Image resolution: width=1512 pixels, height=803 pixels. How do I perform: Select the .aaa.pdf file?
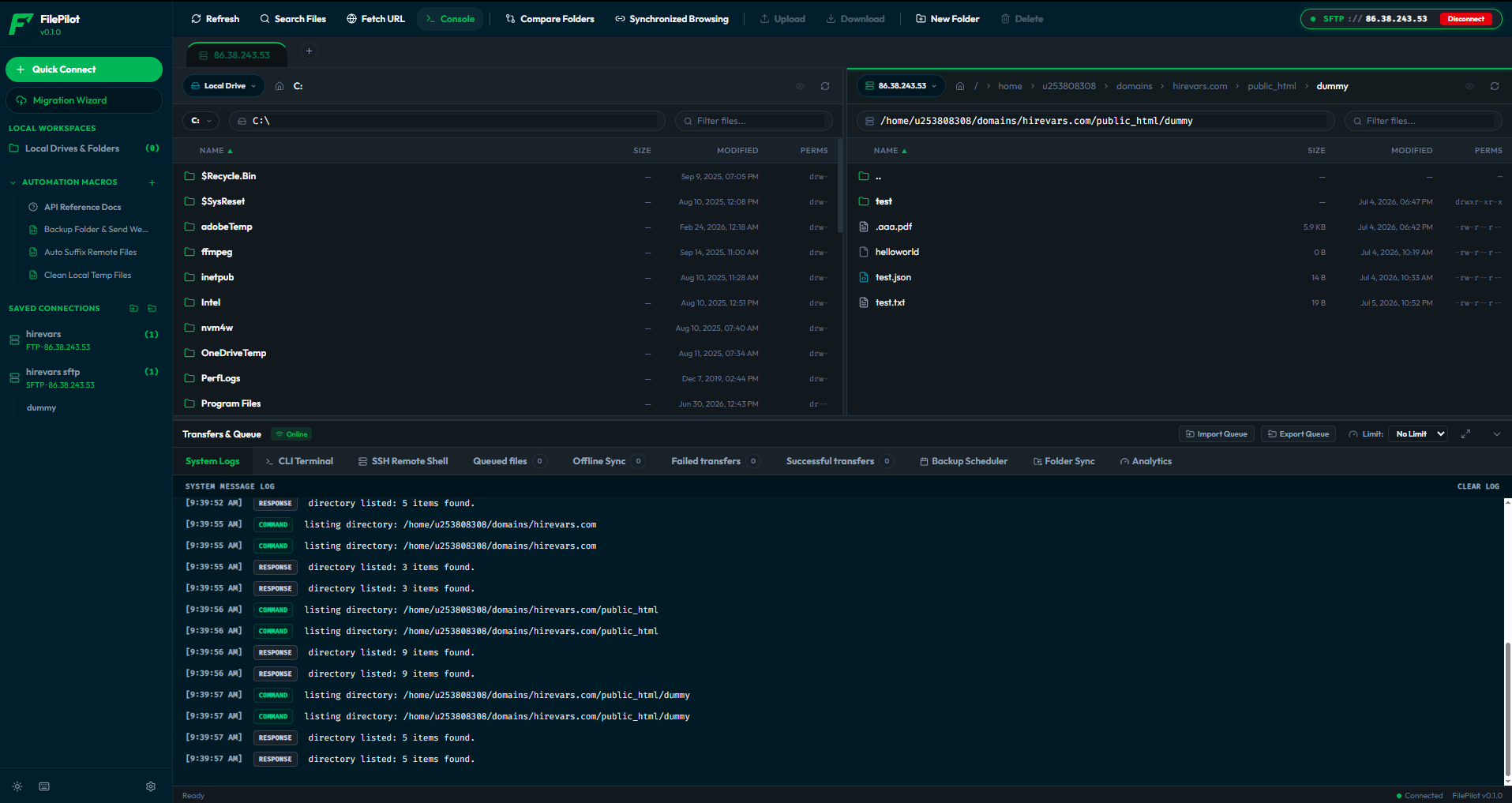point(1180,227)
